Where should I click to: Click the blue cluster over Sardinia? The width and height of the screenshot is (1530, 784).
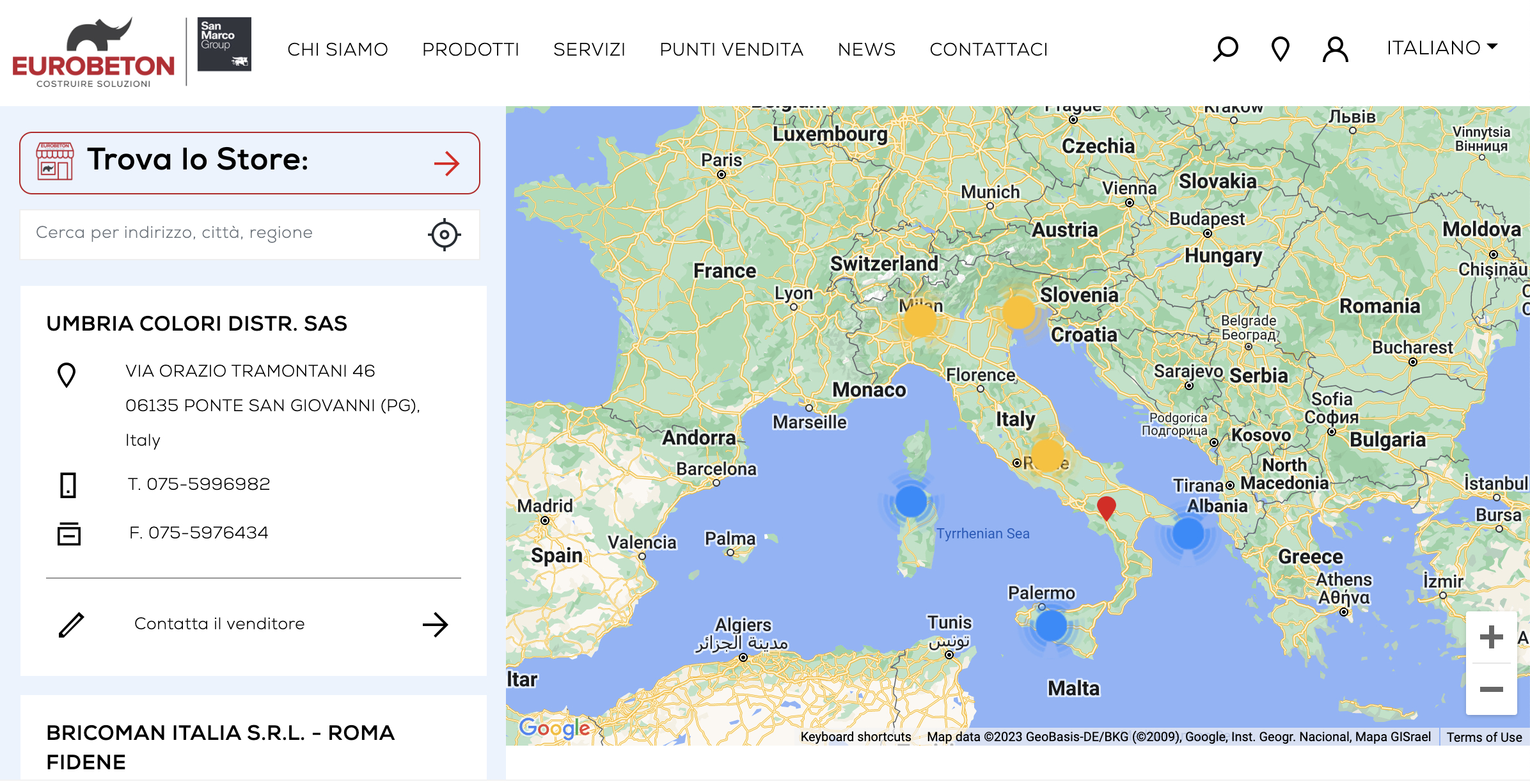tap(911, 501)
